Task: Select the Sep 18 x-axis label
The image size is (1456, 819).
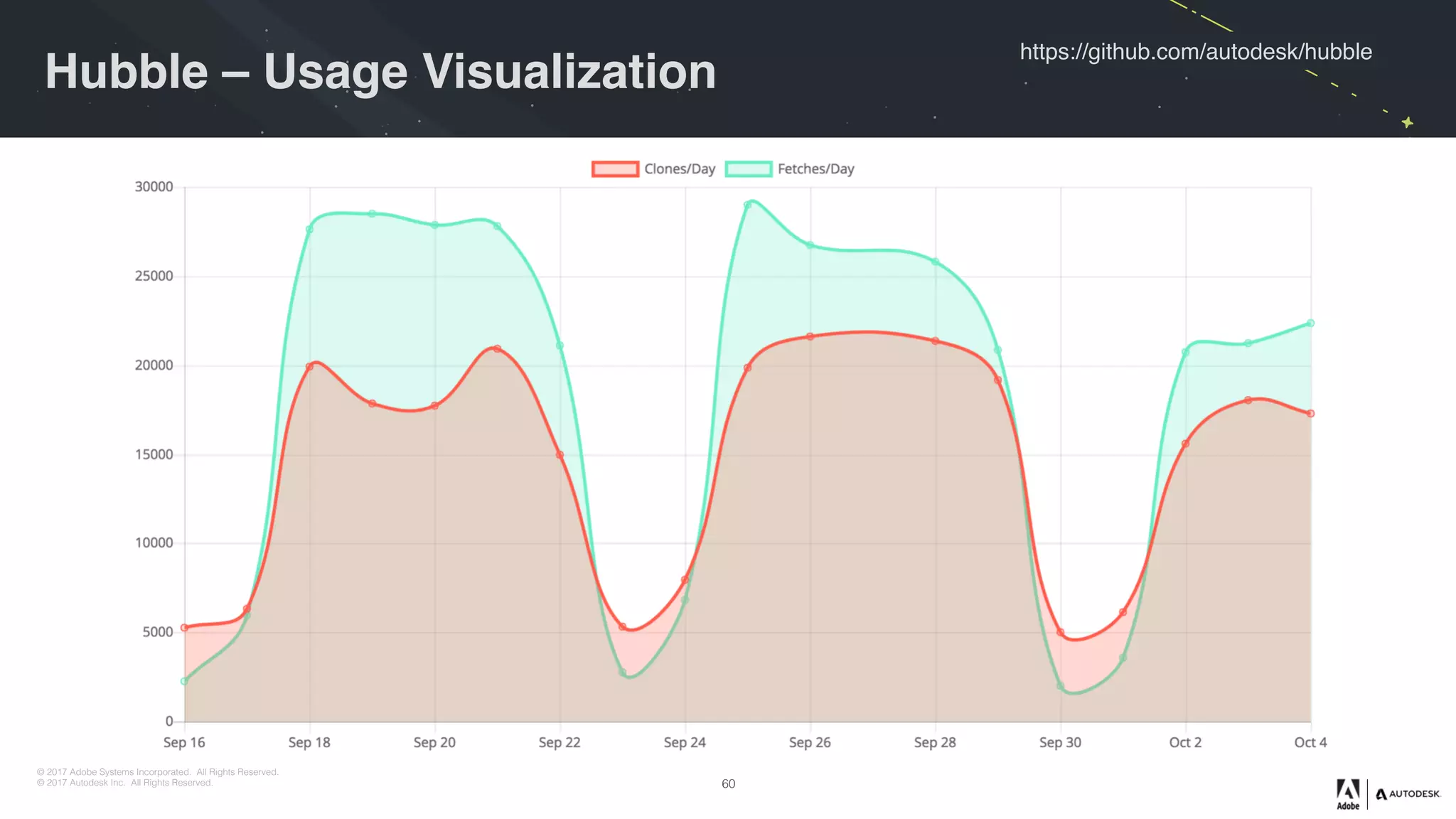Action: 309,742
